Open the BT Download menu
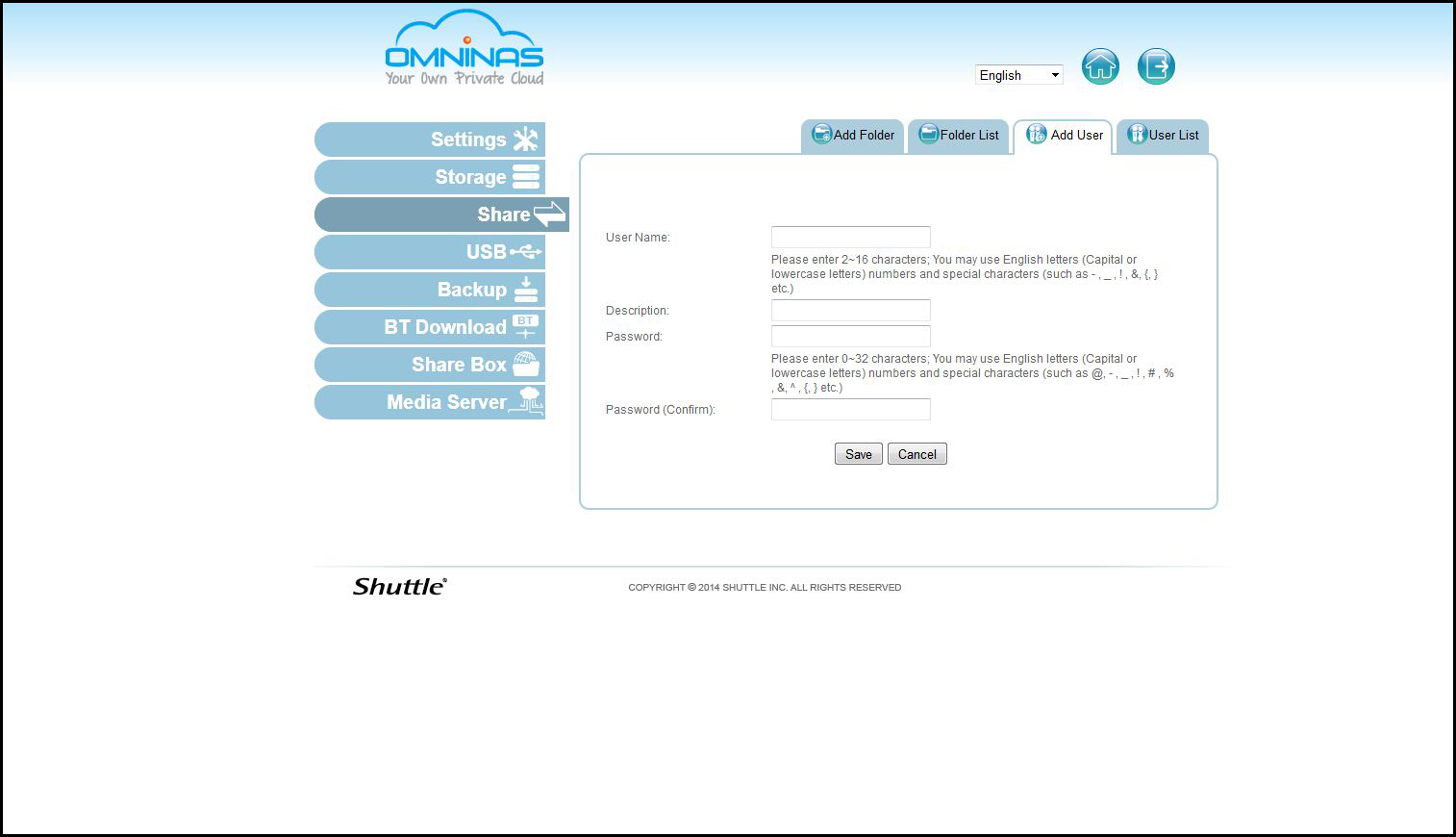Screen dimensions: 1456x837 click(x=430, y=327)
